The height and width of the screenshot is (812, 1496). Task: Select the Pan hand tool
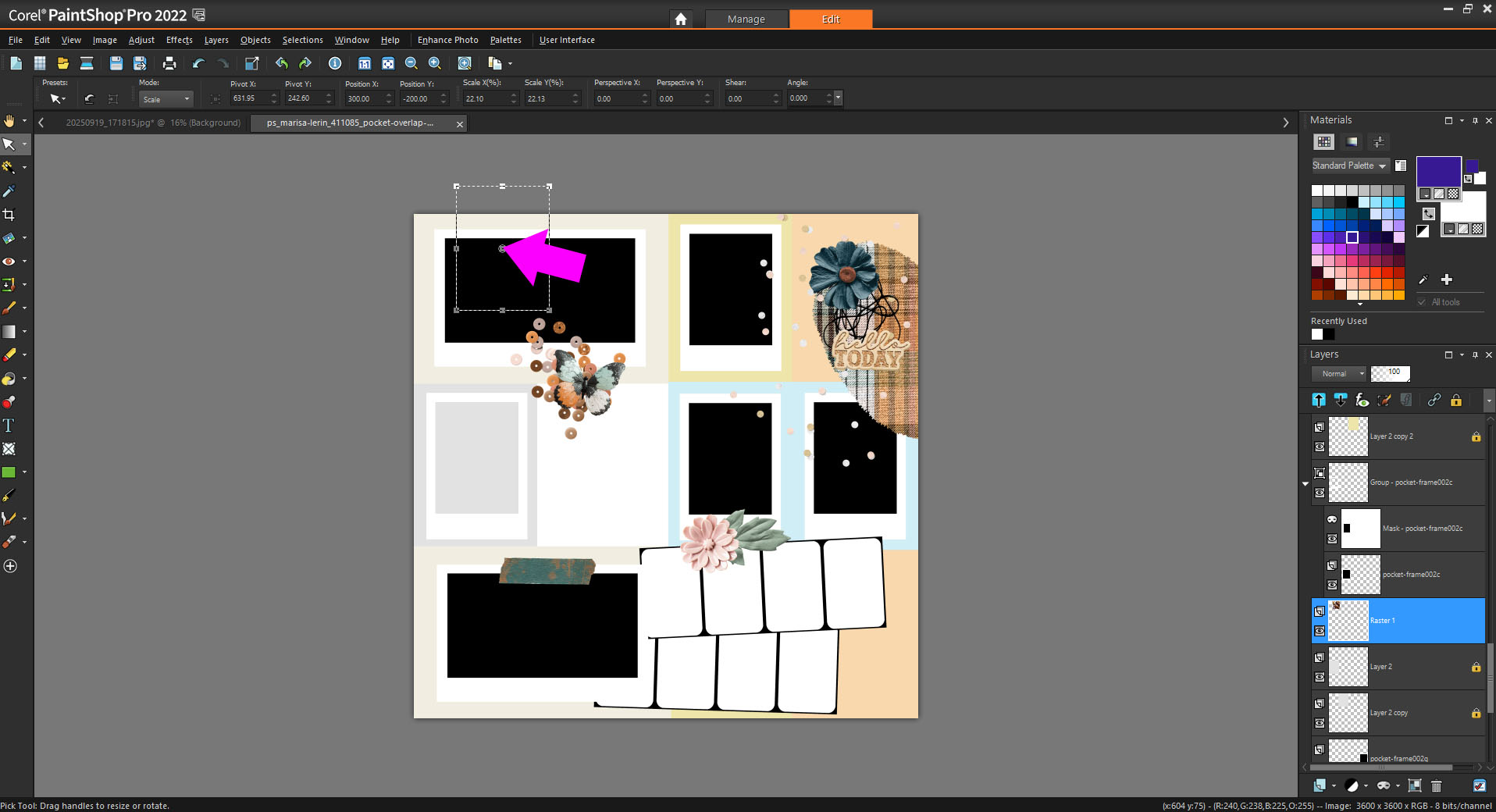[x=9, y=121]
